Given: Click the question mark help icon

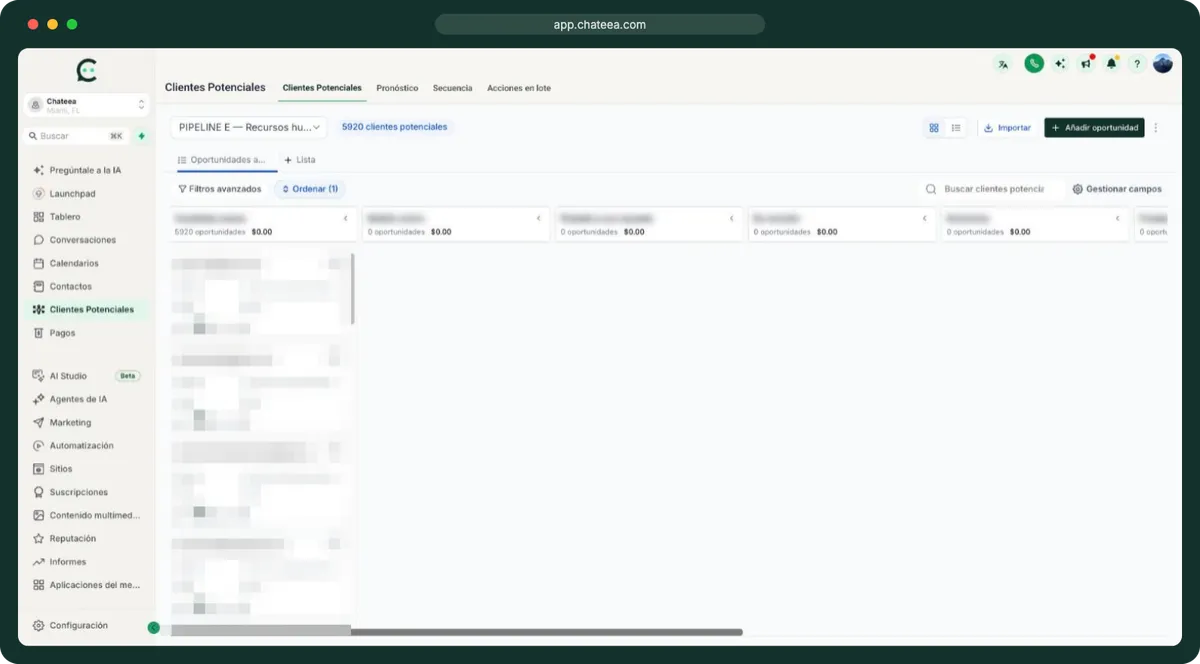Looking at the screenshot, I should pos(1137,64).
